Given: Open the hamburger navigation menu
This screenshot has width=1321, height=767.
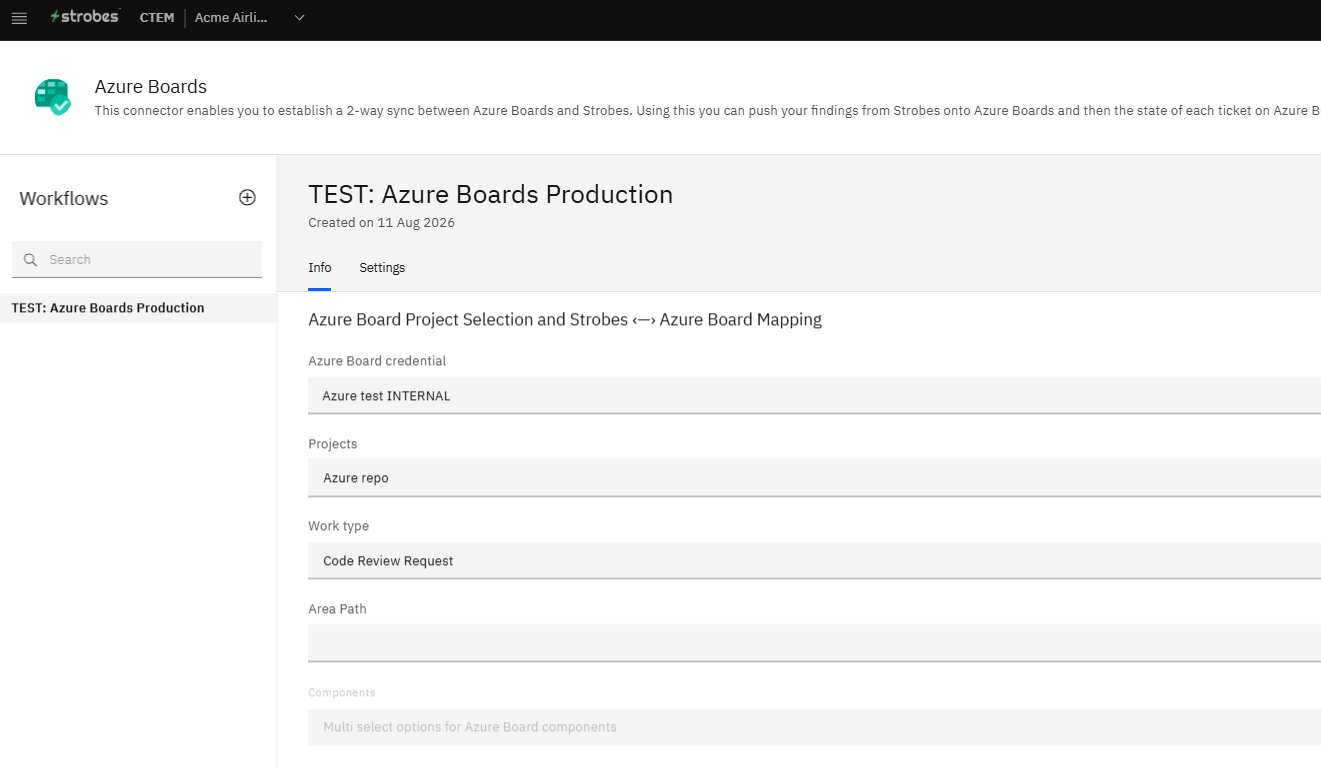Looking at the screenshot, I should click(19, 18).
